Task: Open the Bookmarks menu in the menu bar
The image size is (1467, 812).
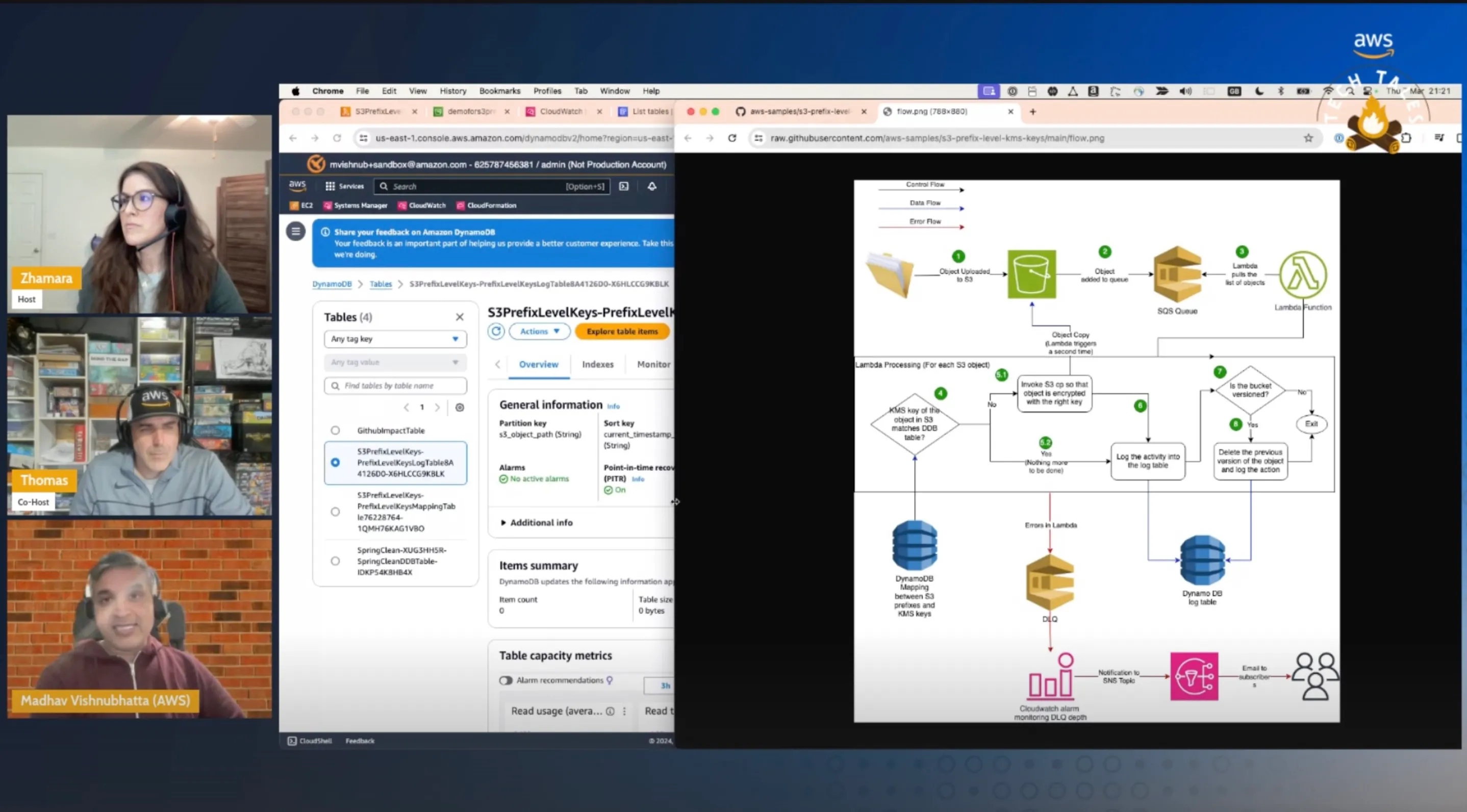Action: (x=499, y=91)
